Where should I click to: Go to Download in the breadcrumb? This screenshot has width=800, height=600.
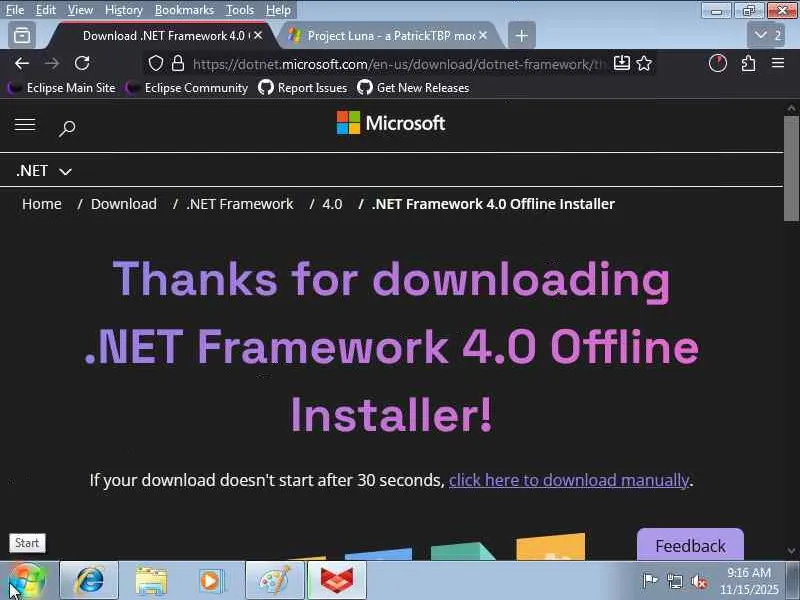124,204
